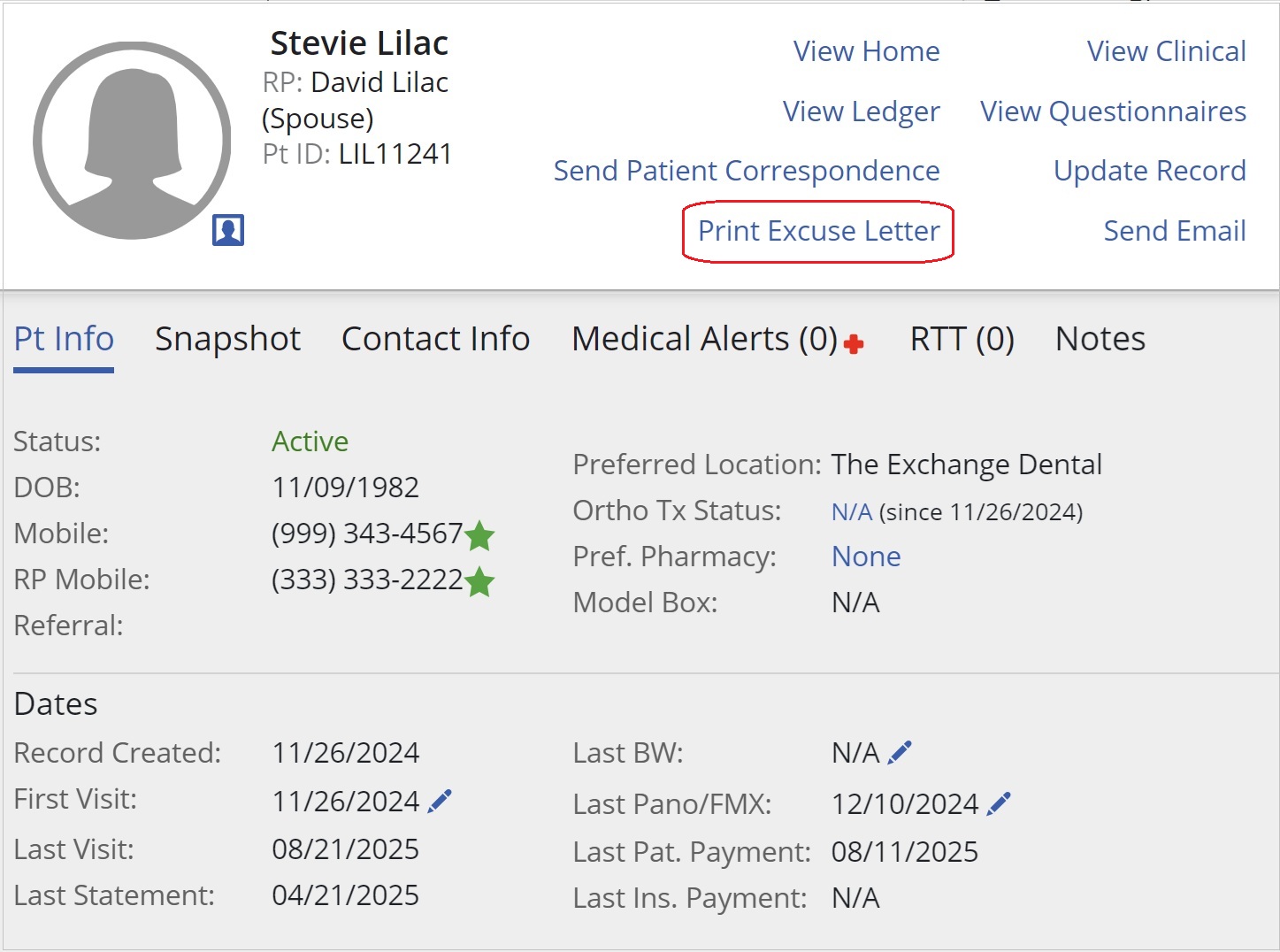The width and height of the screenshot is (1280, 952).
Task: Edit Last BW date pencil icon
Action: pyautogui.click(x=900, y=753)
